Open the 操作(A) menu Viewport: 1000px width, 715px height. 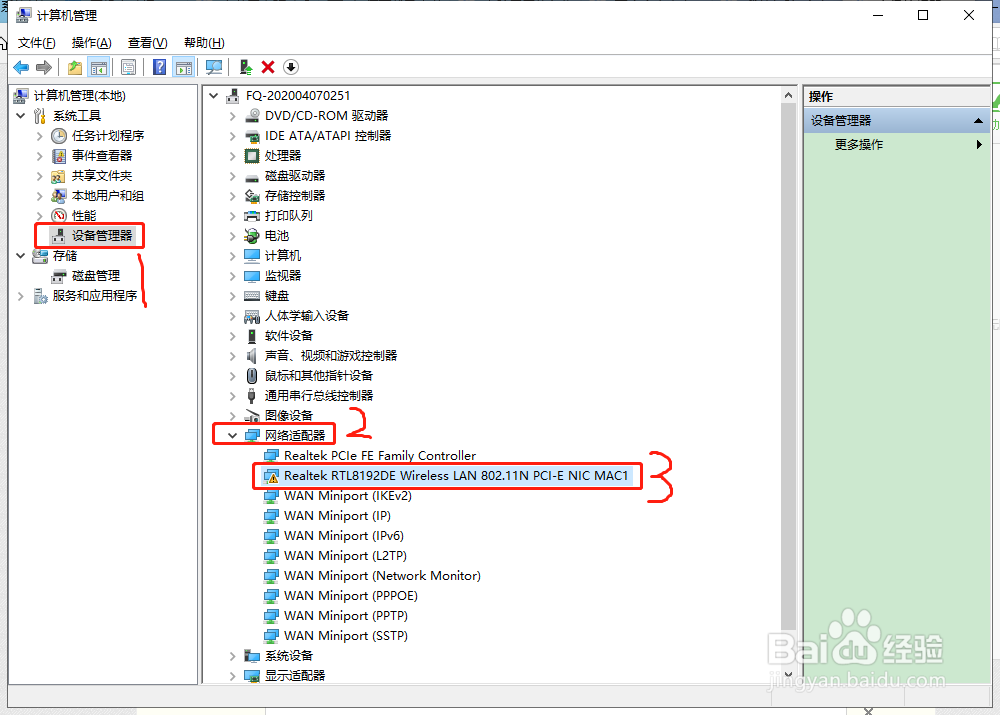(x=92, y=43)
